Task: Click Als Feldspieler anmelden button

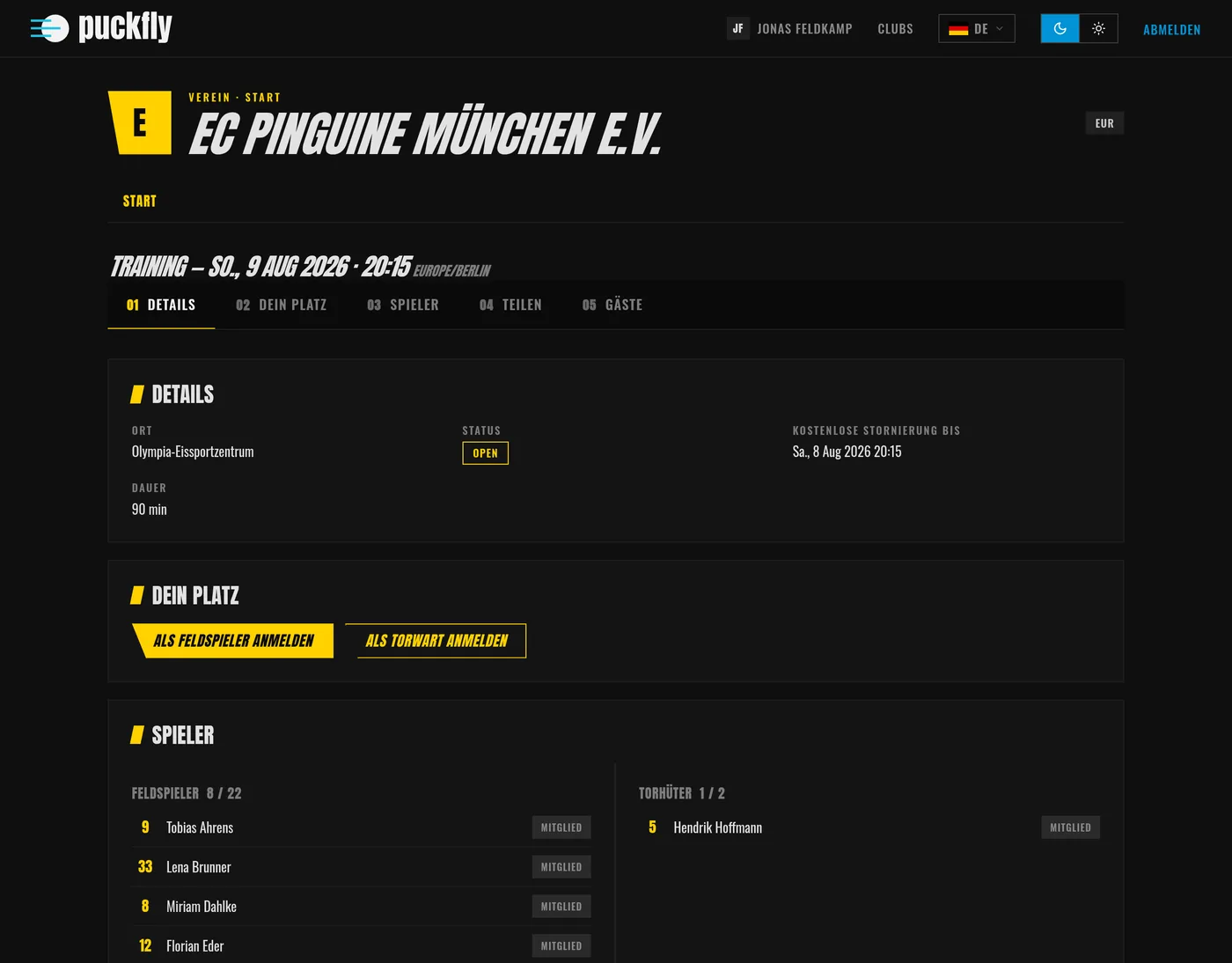Action: pos(233,641)
